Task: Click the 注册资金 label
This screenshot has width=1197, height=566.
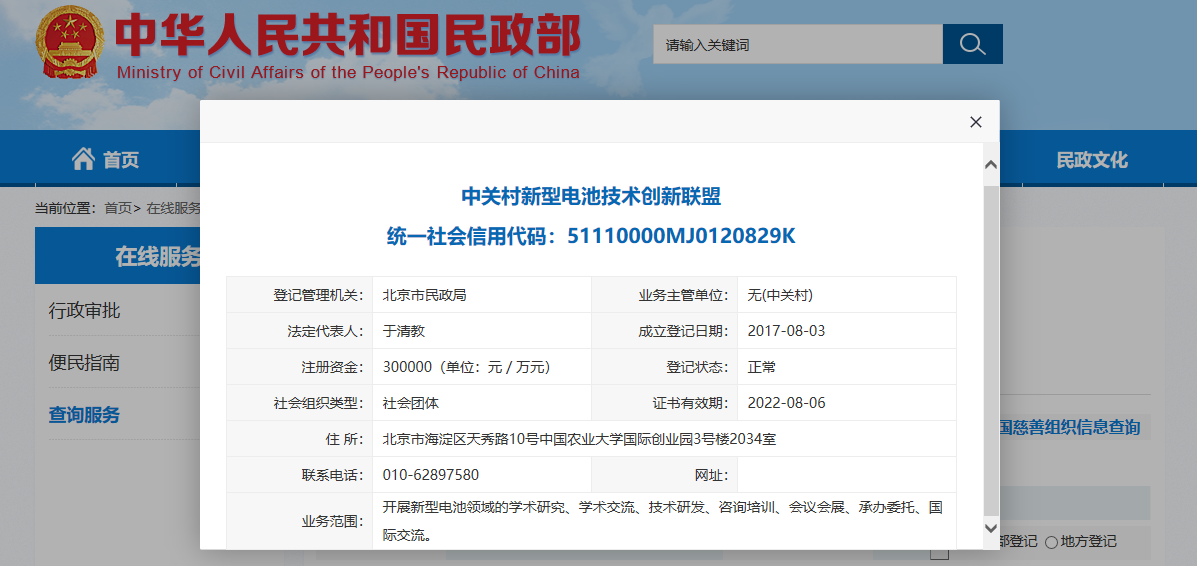Action: [x=332, y=367]
